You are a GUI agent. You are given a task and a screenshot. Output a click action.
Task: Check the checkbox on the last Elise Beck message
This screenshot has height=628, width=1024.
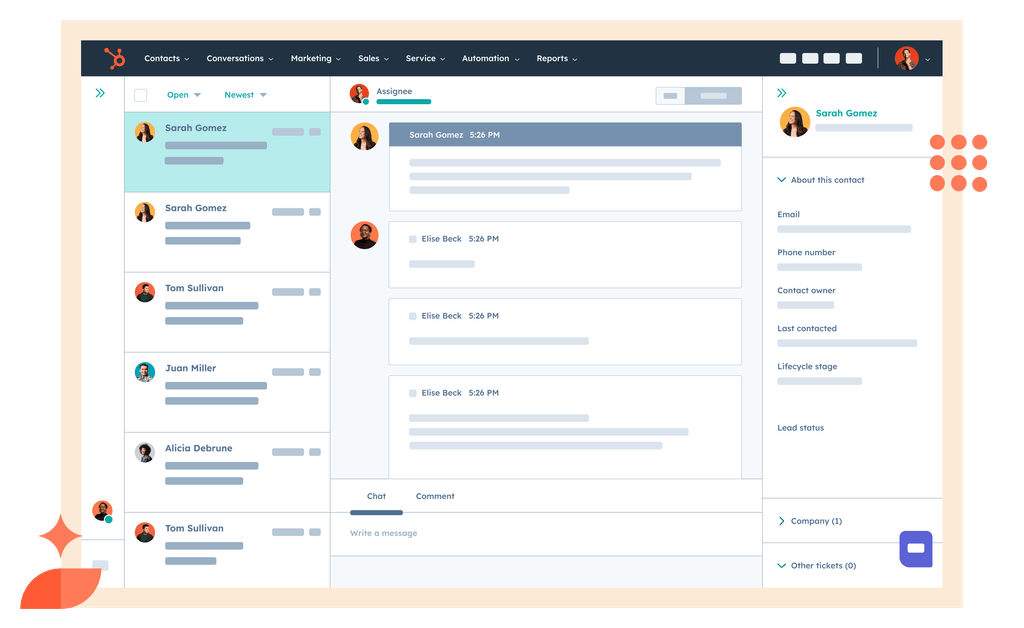412,392
